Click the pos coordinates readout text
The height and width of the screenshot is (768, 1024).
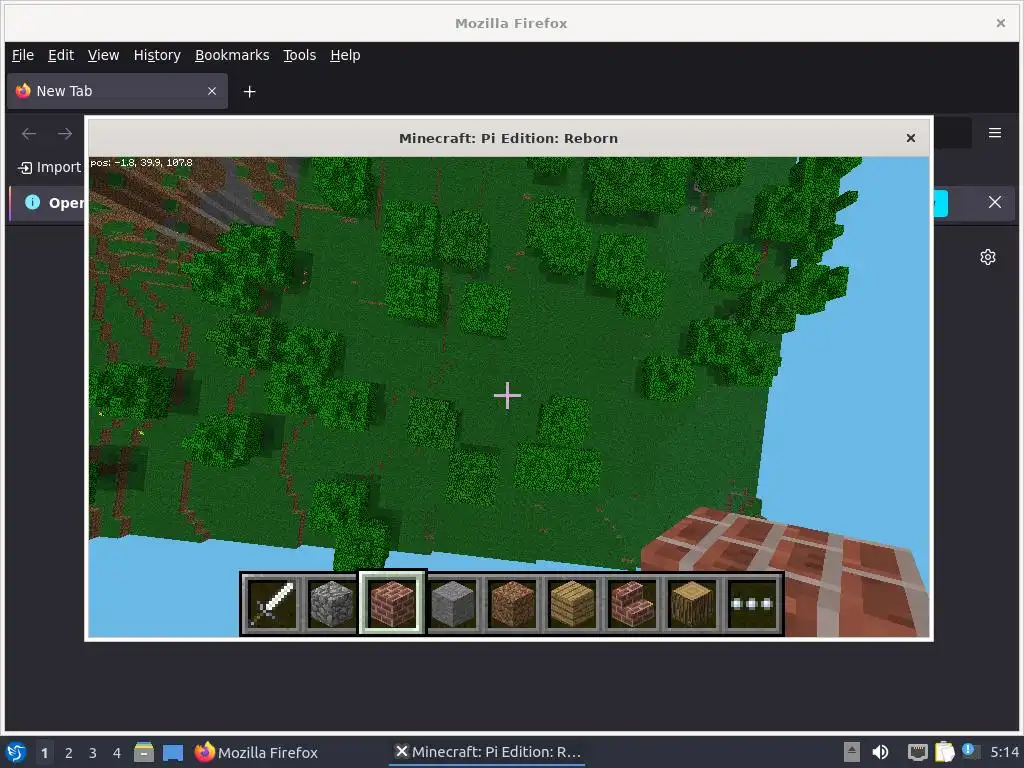click(141, 163)
